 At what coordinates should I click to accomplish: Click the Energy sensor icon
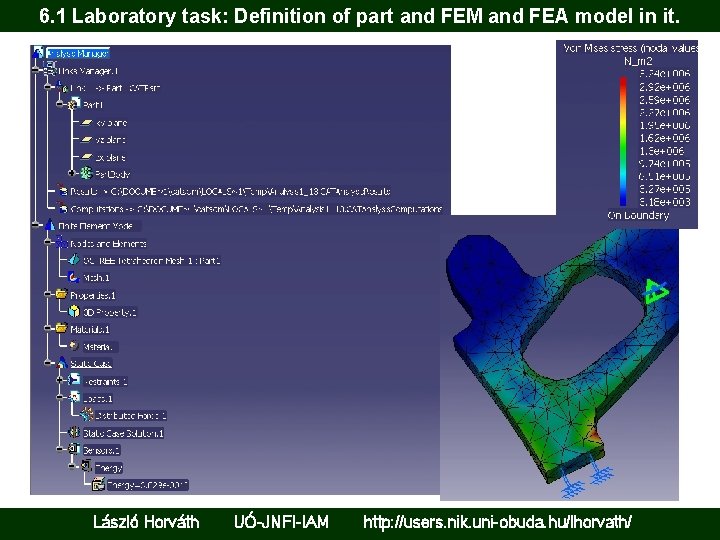86,467
